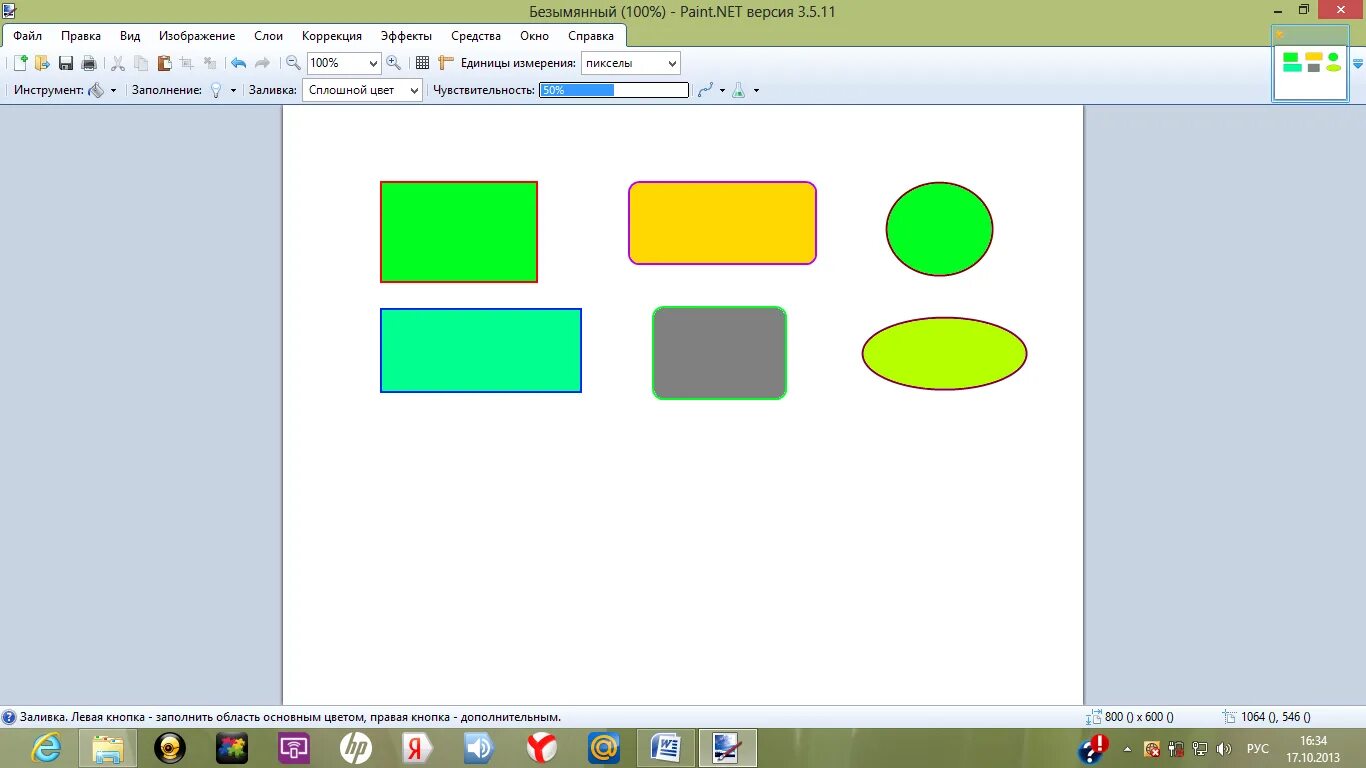
Task: Show hidden tray icons with the arrow
Action: [1128, 749]
